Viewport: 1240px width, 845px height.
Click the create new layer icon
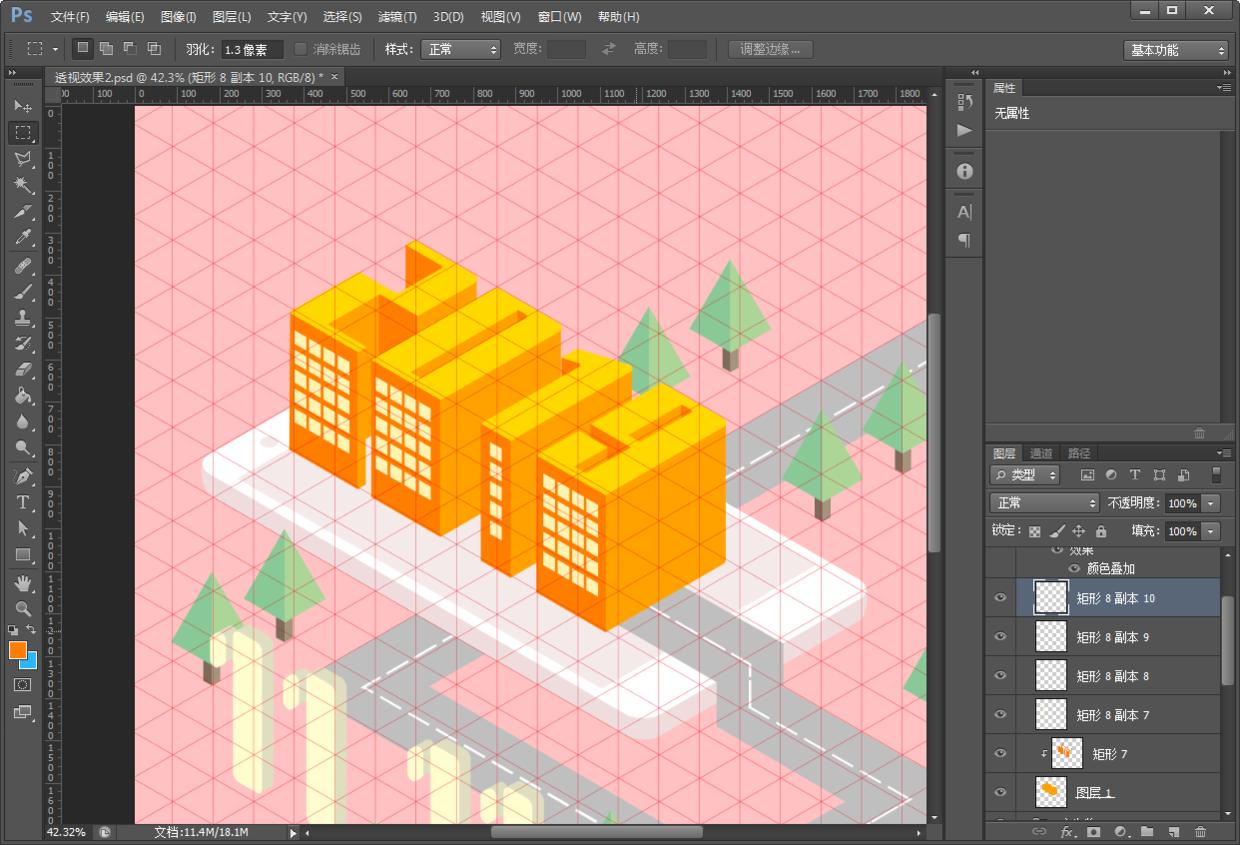[x=1174, y=831]
